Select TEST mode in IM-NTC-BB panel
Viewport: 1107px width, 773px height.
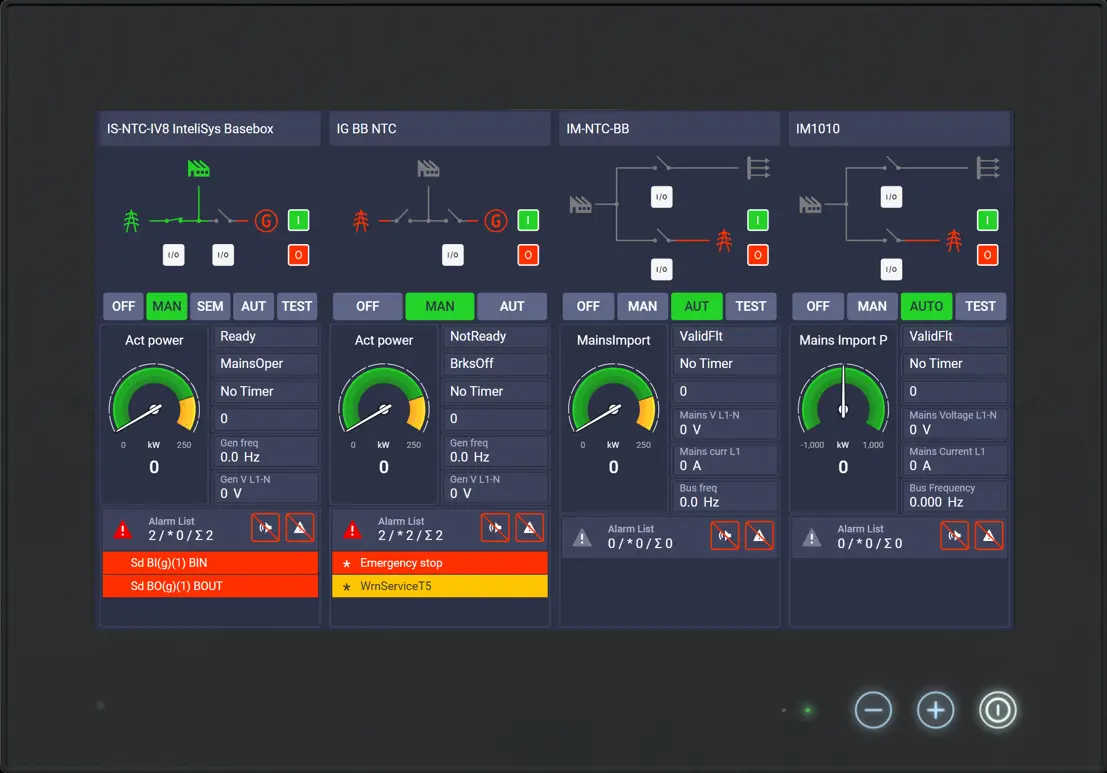tap(750, 306)
